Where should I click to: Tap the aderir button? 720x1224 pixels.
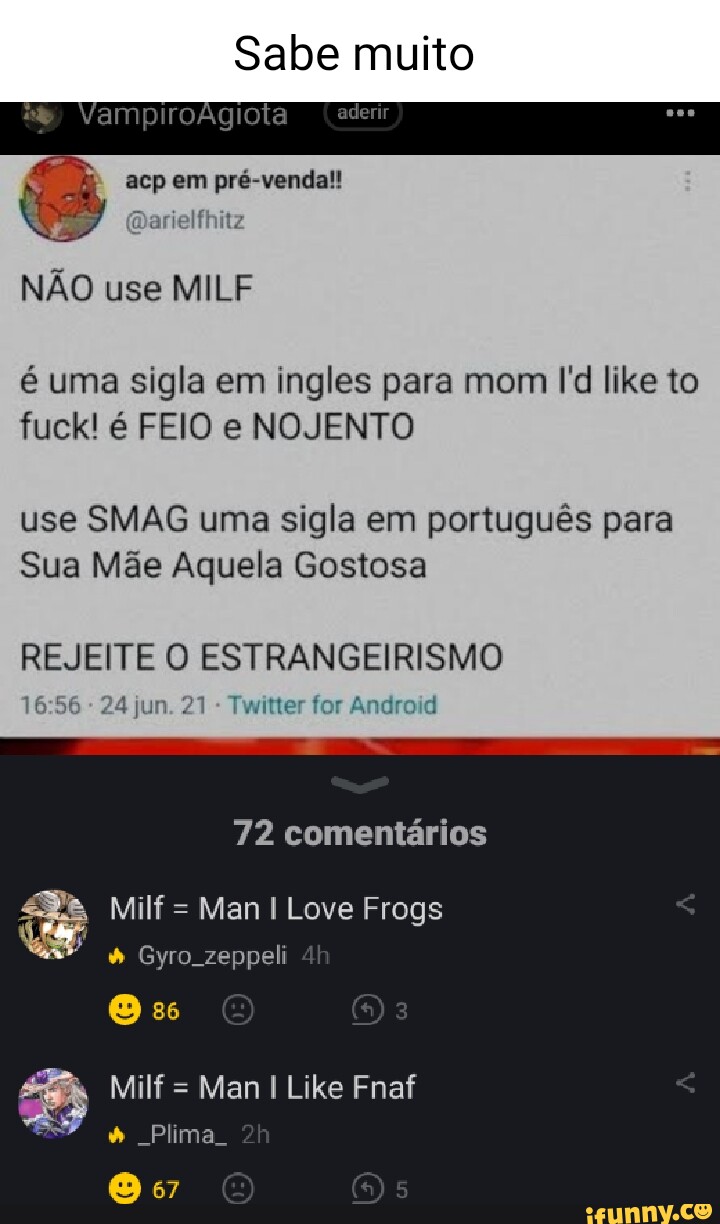(x=362, y=114)
